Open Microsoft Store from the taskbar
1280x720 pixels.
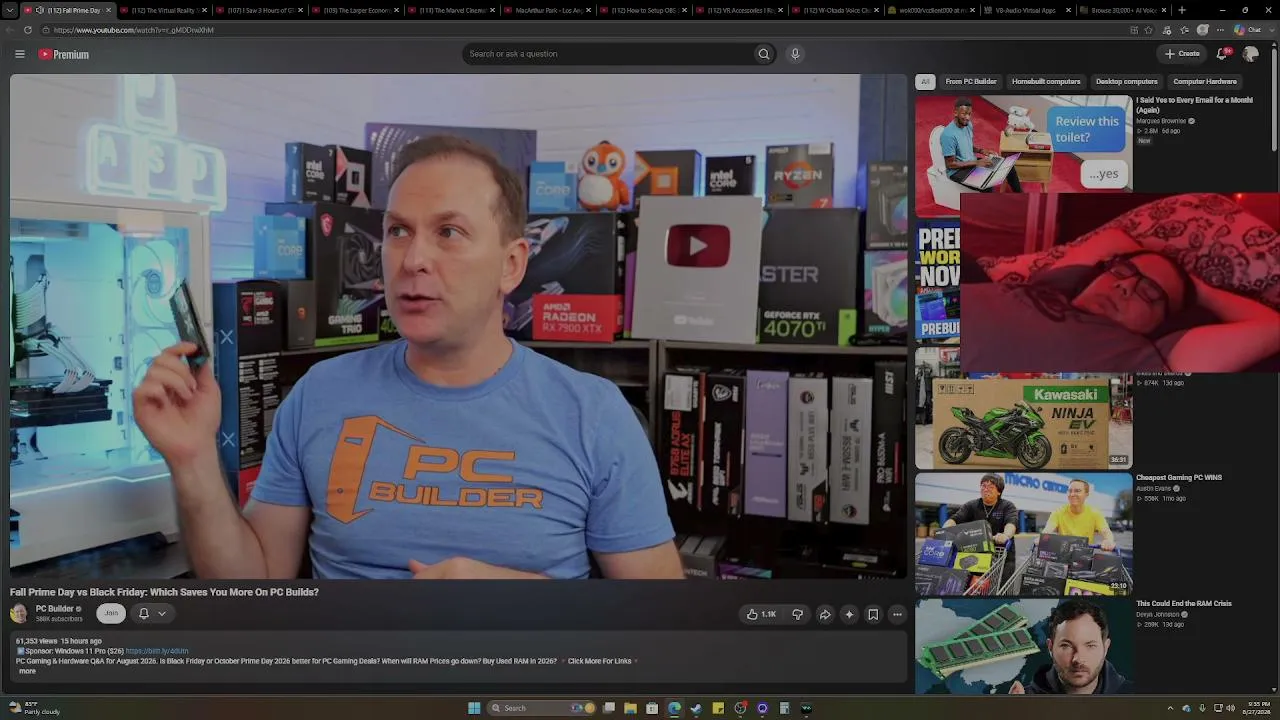point(652,708)
